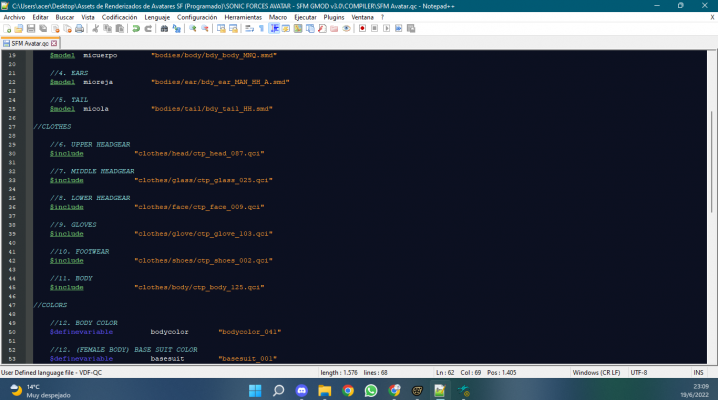Open the Plugins menu

pos(334,17)
